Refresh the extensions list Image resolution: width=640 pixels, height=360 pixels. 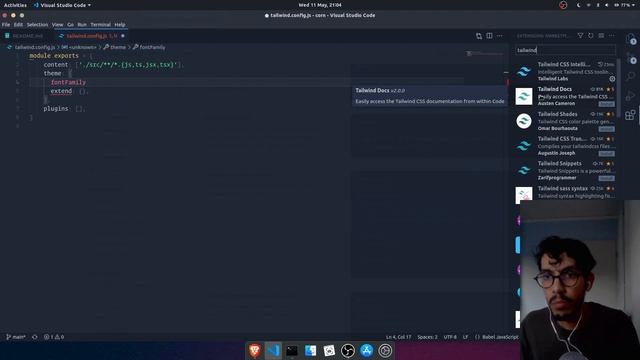591,36
